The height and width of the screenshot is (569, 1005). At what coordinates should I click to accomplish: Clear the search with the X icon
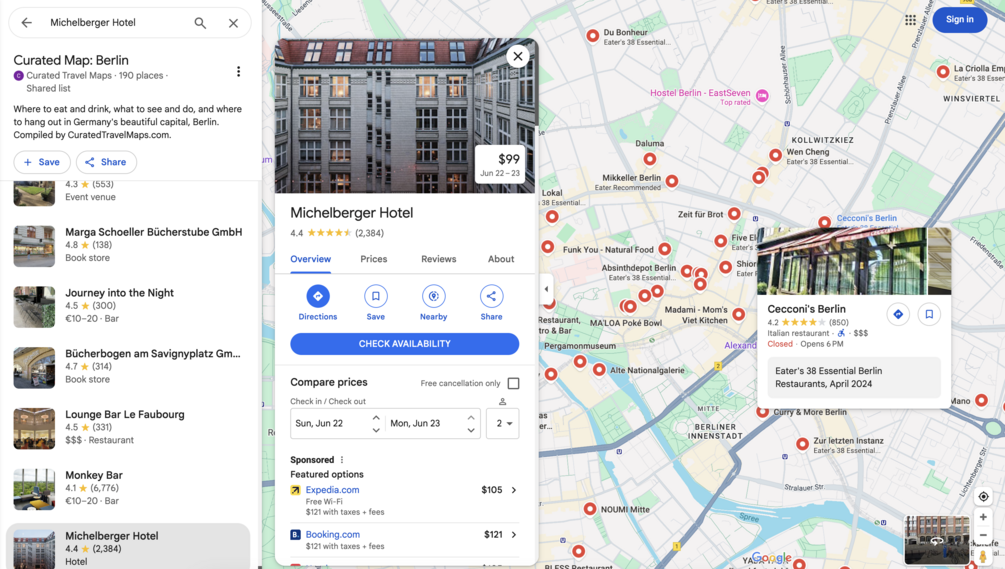[233, 23]
